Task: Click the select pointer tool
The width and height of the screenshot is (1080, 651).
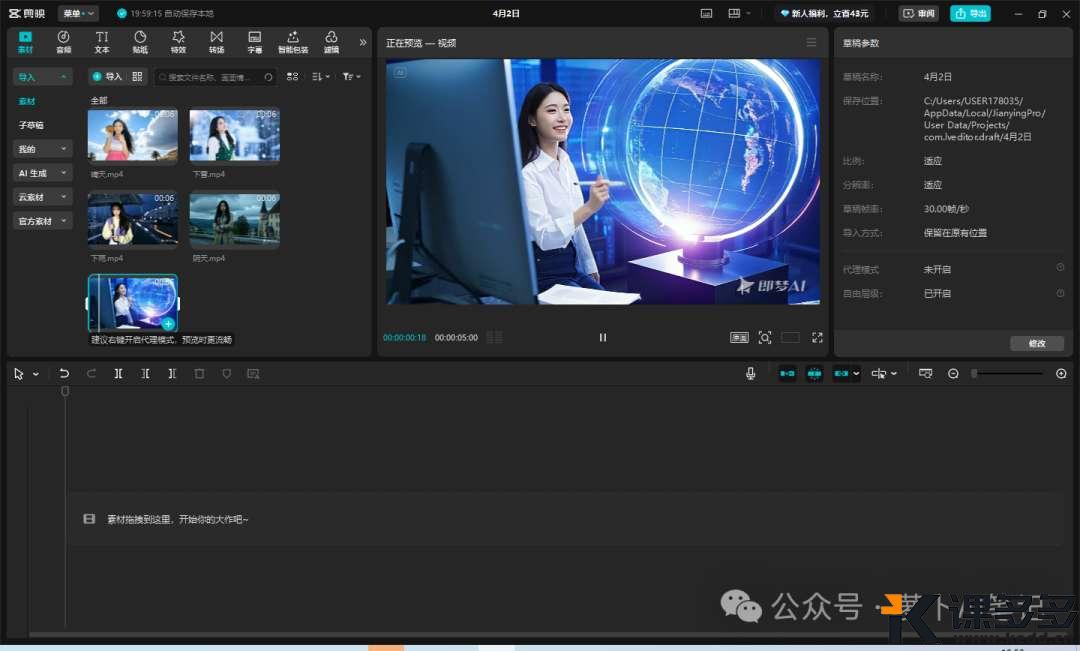Action: 19,373
